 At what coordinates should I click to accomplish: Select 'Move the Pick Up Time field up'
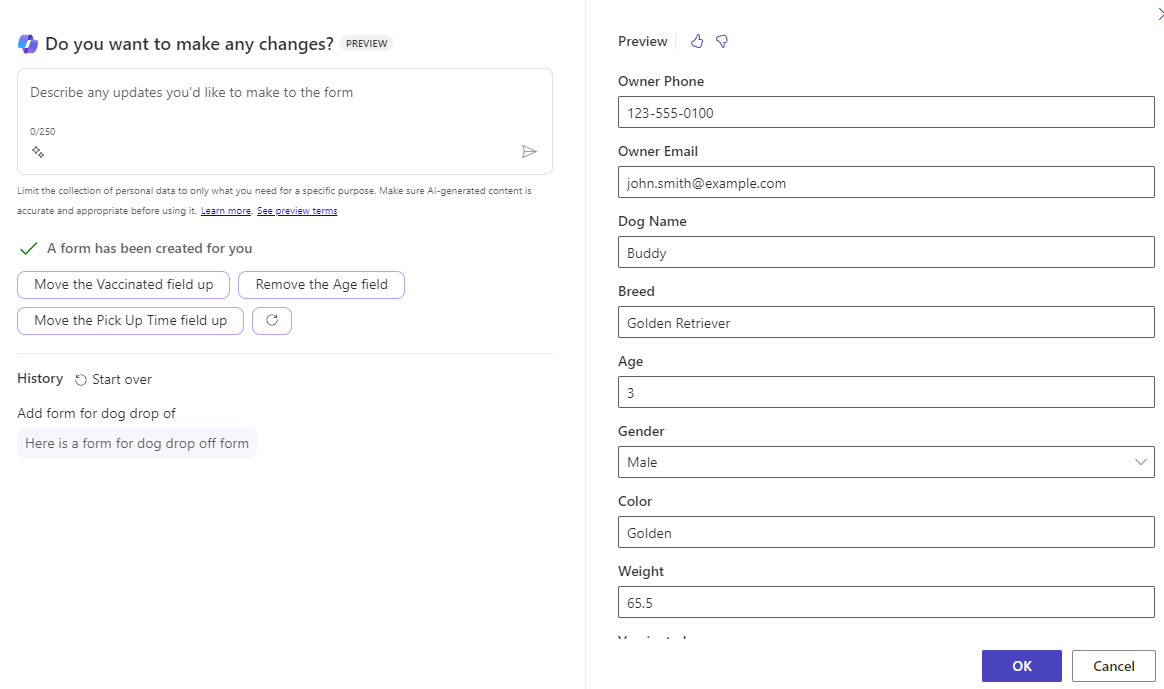[130, 321]
